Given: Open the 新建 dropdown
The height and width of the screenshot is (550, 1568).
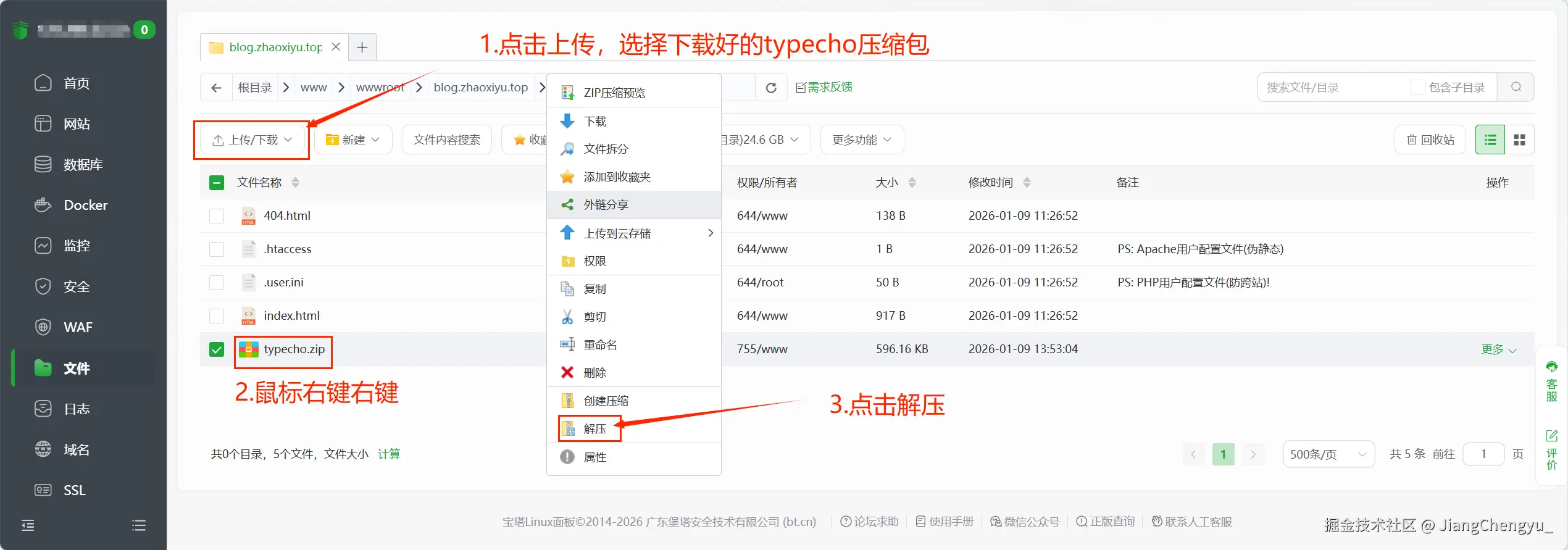Looking at the screenshot, I should (353, 140).
